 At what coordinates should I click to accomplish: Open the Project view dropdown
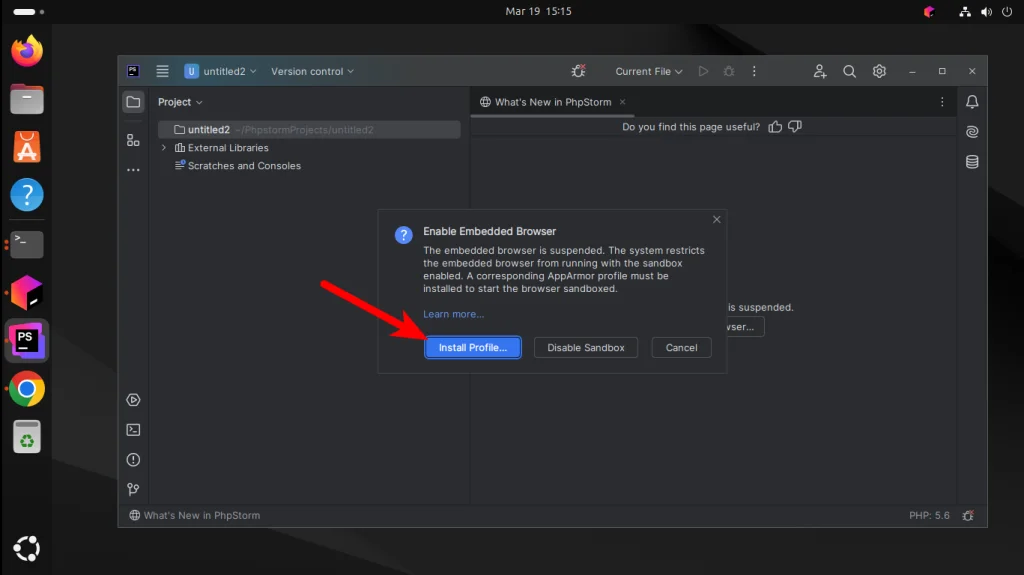(x=180, y=102)
